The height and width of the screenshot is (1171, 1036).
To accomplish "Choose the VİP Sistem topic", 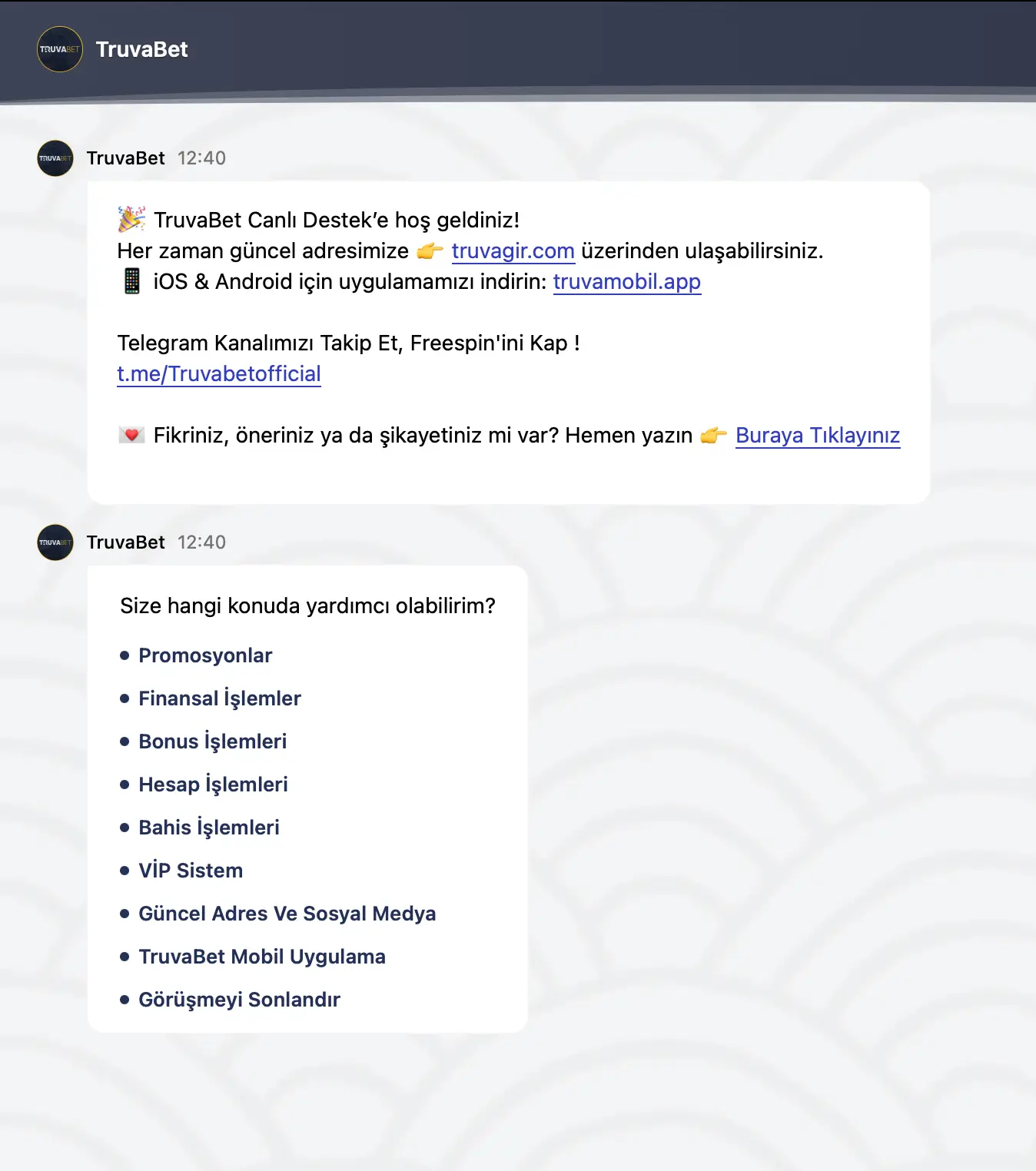I will pos(191,871).
